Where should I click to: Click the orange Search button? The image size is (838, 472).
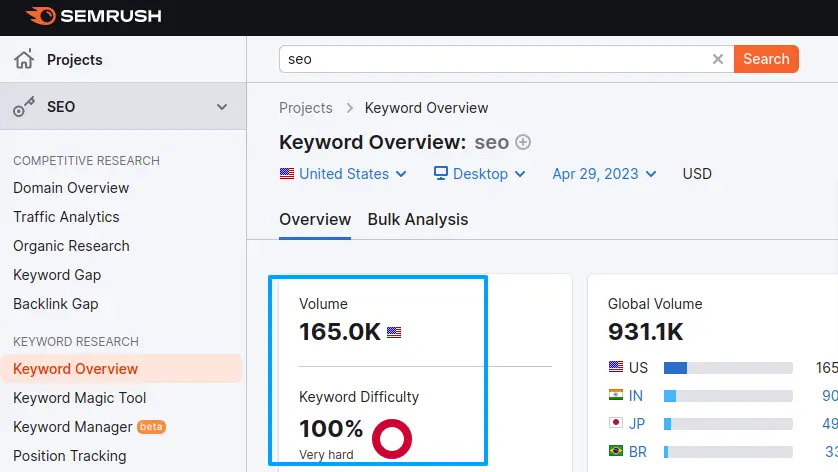(x=766, y=59)
